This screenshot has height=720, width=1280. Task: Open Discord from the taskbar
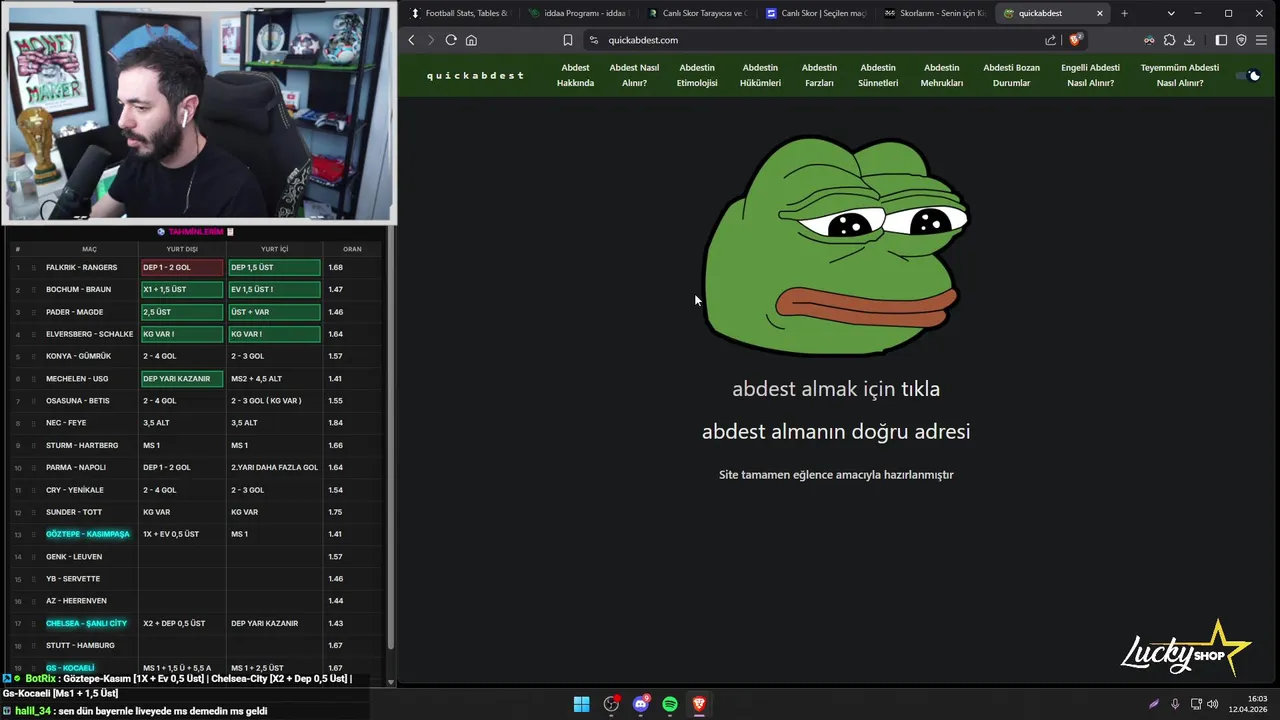641,704
